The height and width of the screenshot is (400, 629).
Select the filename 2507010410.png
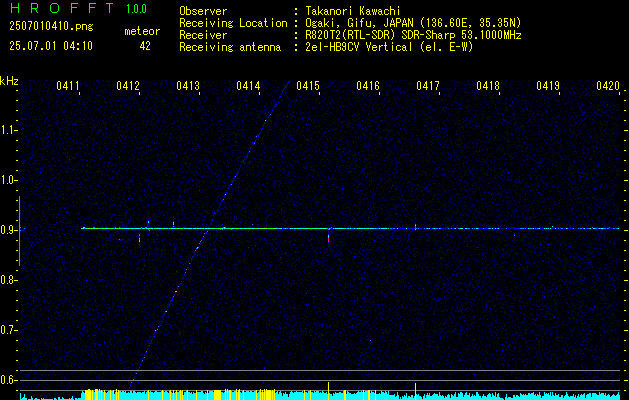(51, 27)
